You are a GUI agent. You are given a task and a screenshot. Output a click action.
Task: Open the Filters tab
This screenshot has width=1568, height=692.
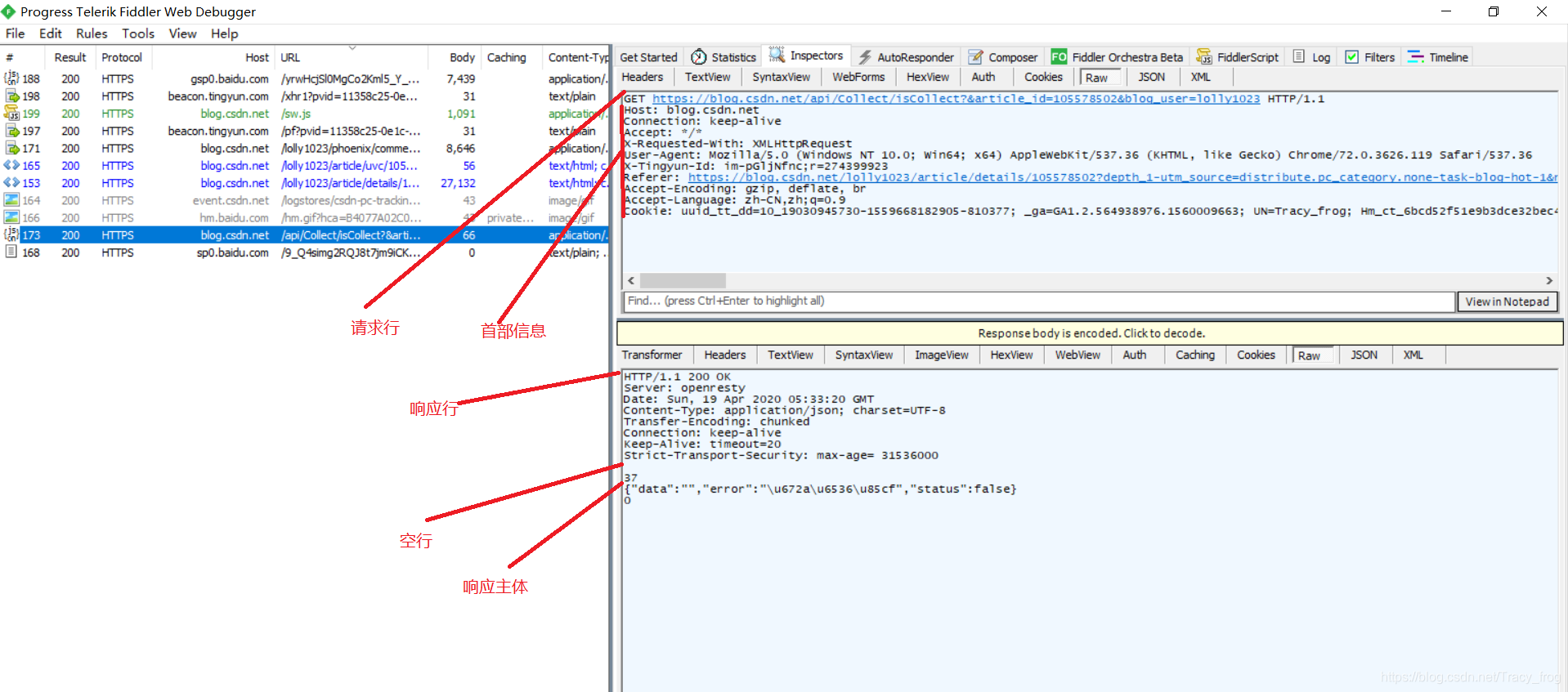click(1370, 57)
